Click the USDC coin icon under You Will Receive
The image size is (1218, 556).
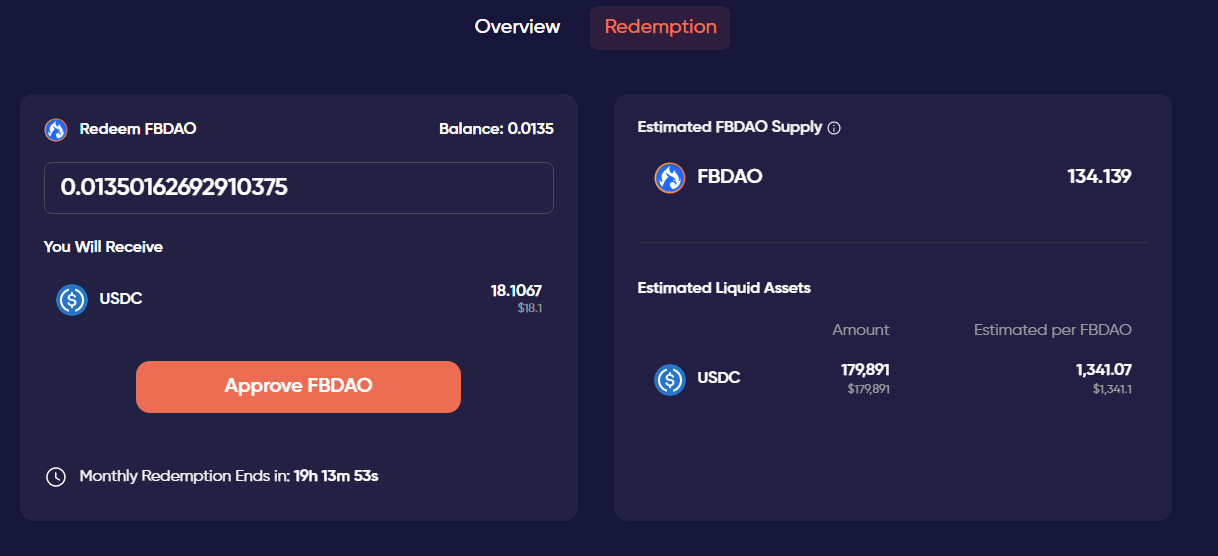pyautogui.click(x=72, y=299)
